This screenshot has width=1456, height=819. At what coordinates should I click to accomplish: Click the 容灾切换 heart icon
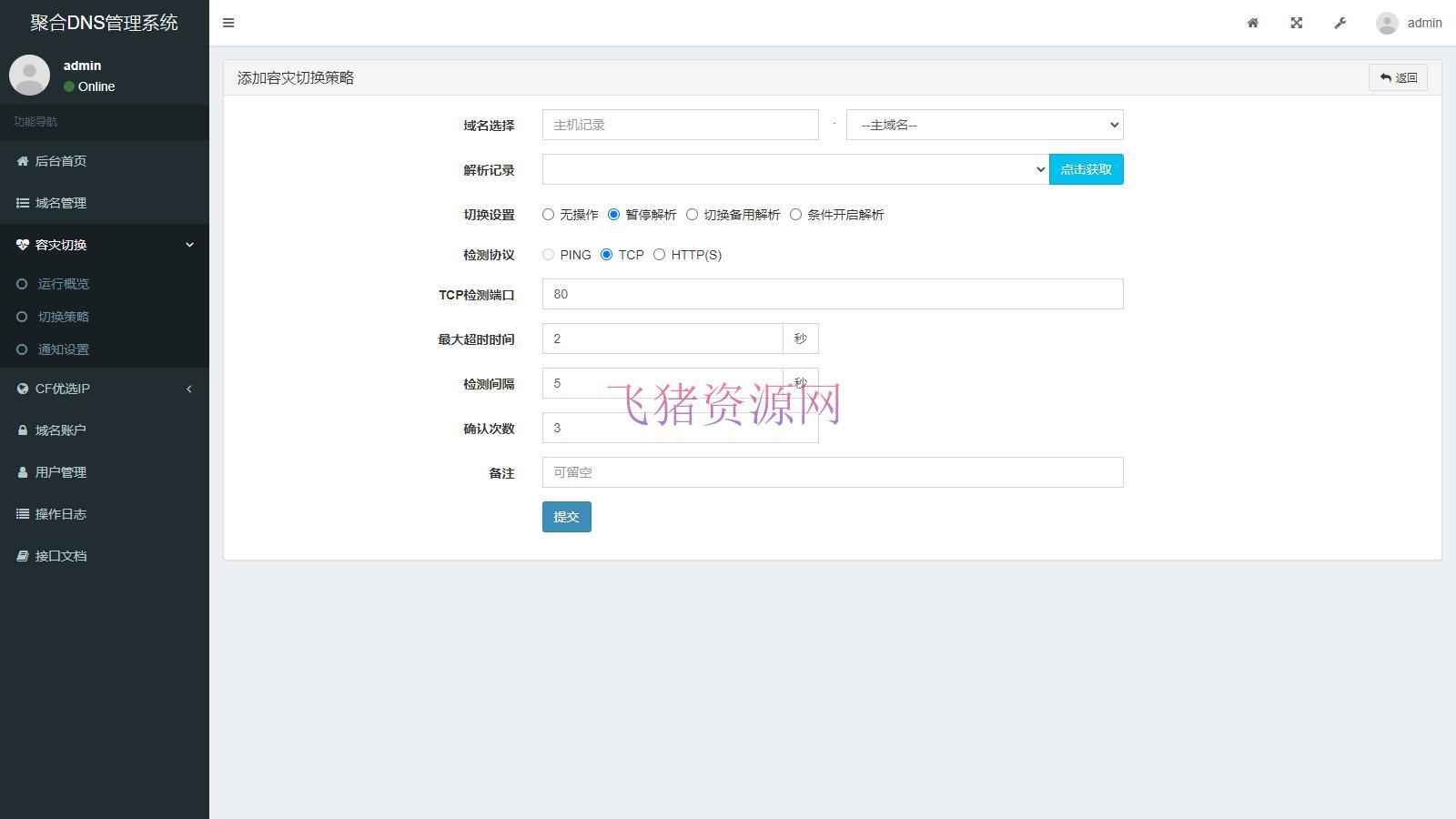point(23,244)
